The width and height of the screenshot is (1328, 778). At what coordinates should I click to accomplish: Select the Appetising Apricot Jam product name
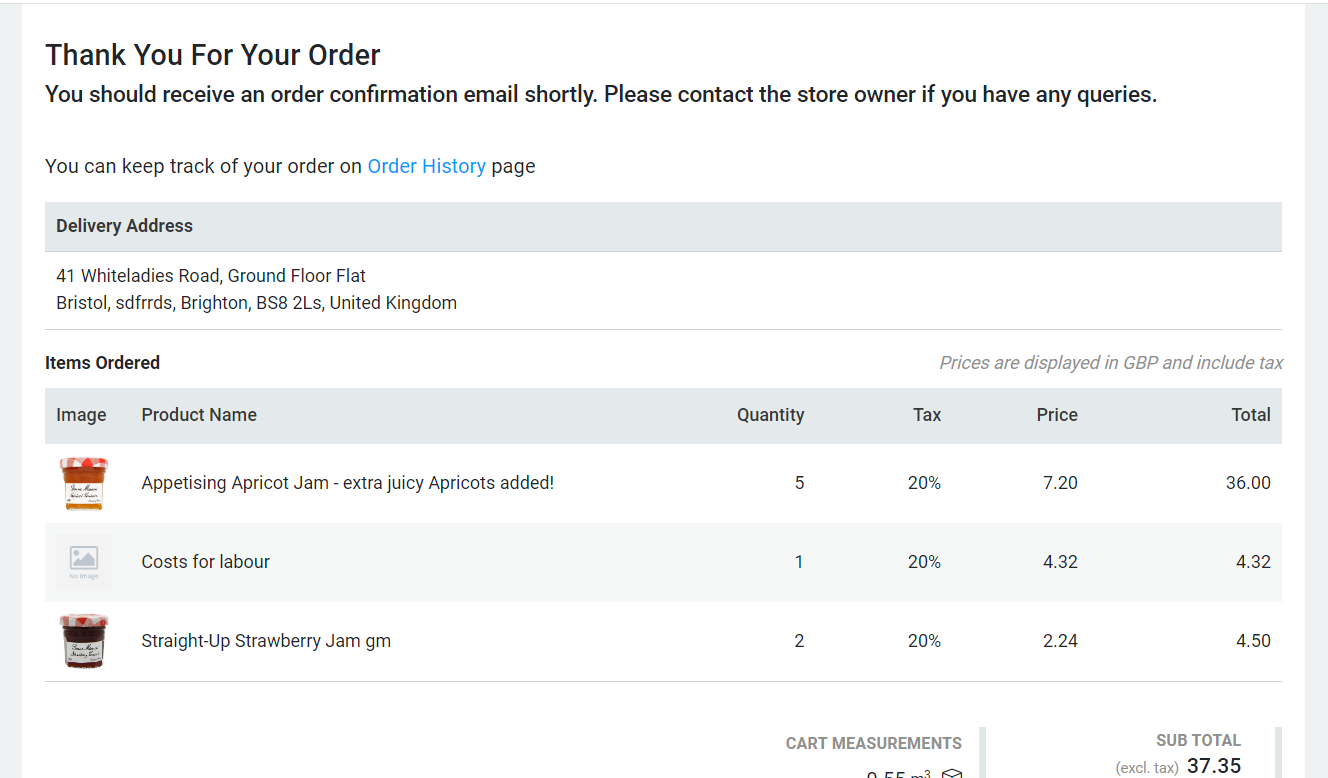coord(347,482)
